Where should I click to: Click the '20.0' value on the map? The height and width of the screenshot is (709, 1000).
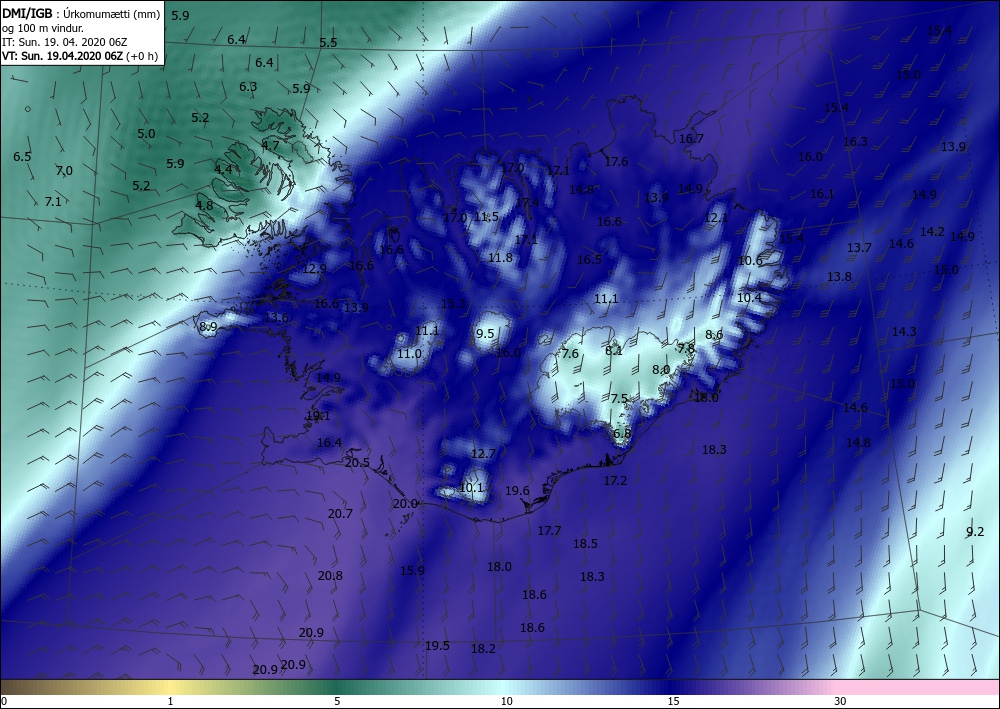[405, 504]
